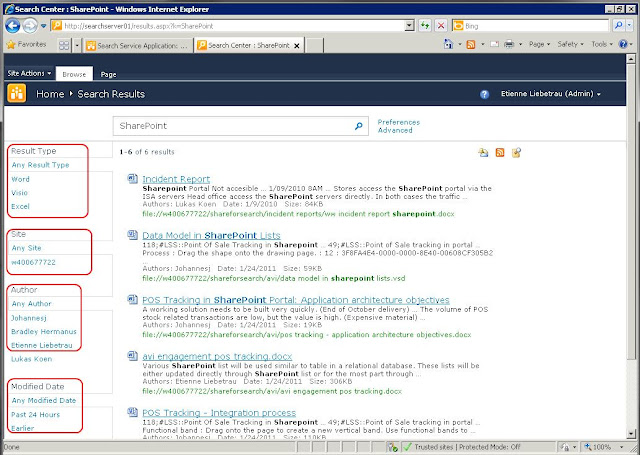
Task: Click the browser Back arrow button
Action: (x=13, y=26)
